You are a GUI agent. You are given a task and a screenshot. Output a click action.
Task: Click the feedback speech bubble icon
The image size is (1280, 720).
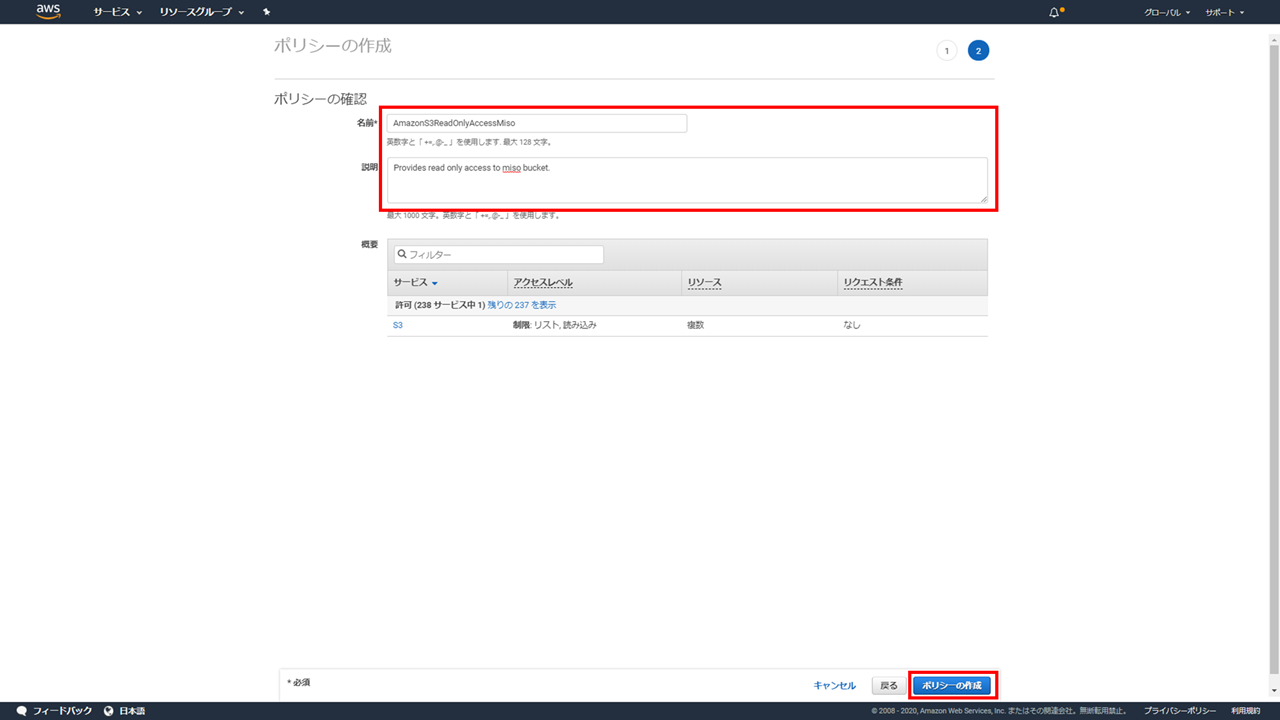[22, 711]
